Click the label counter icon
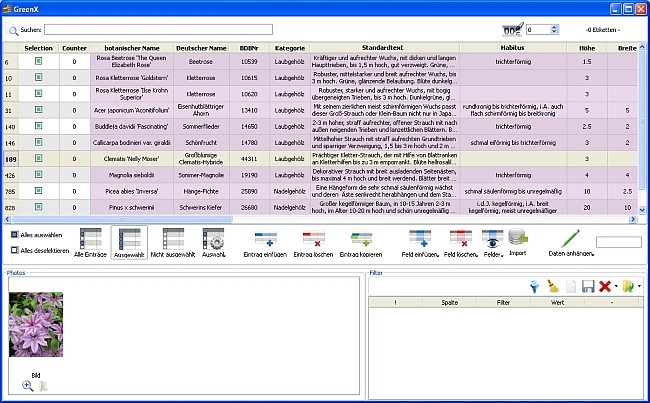 [x=512, y=29]
